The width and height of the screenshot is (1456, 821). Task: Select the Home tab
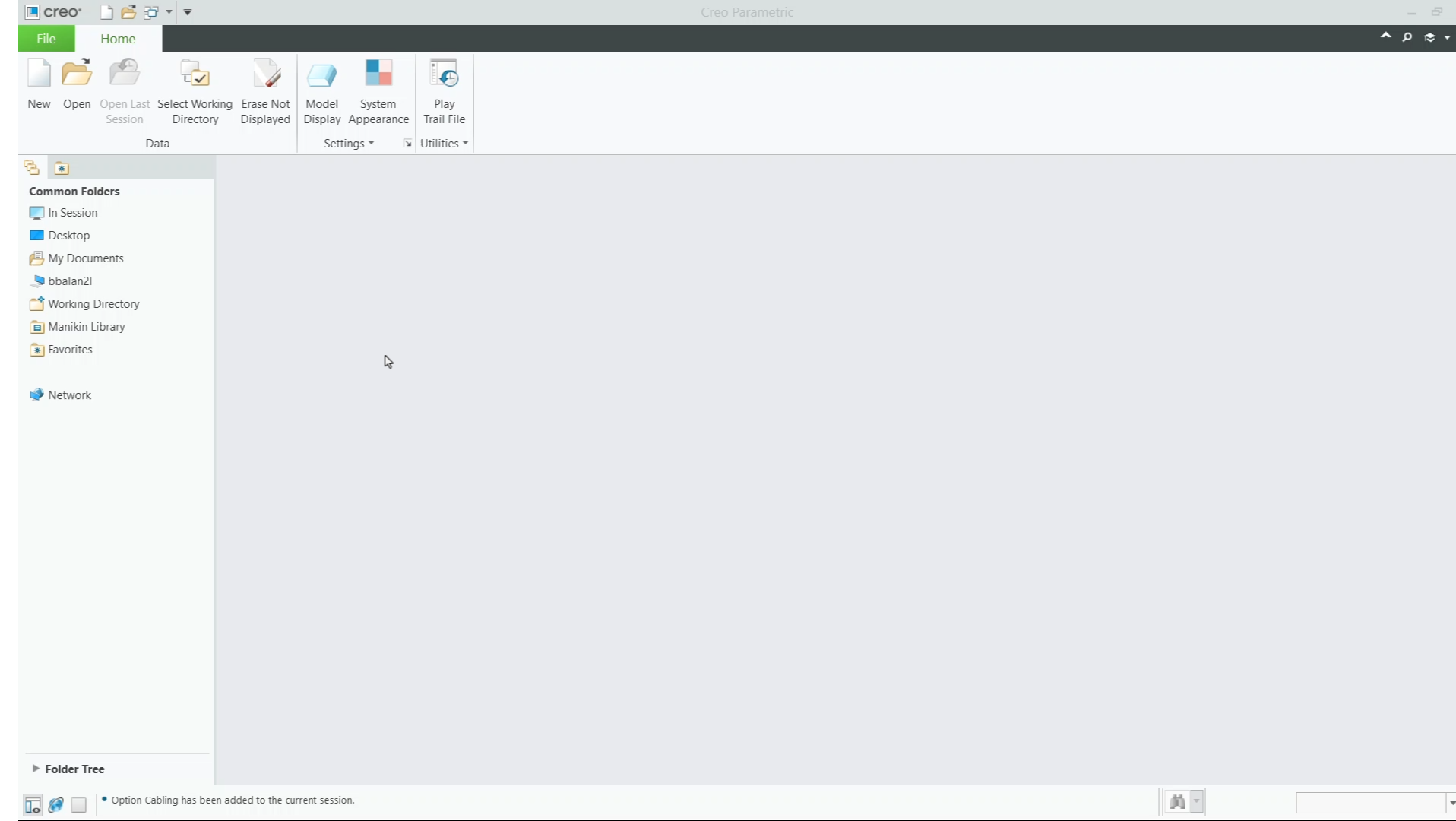118,38
